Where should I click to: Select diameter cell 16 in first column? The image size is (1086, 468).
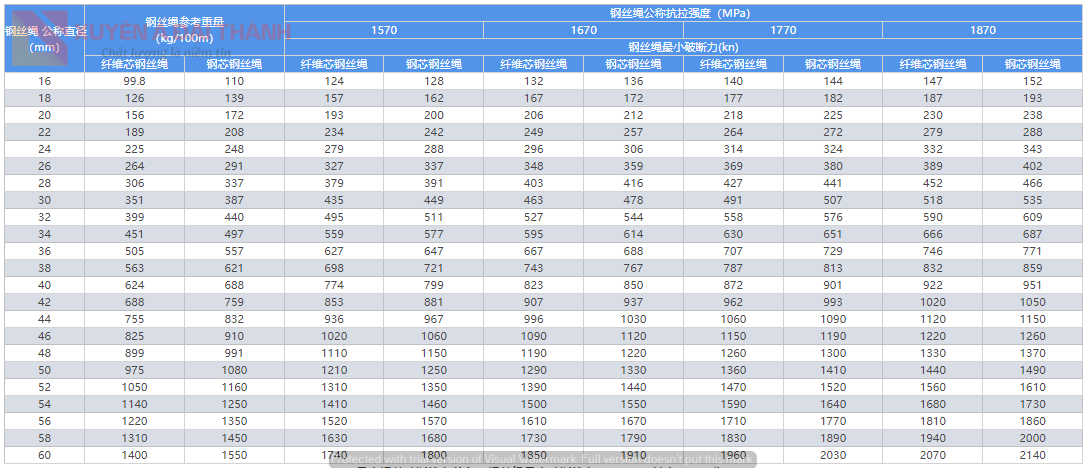click(44, 81)
